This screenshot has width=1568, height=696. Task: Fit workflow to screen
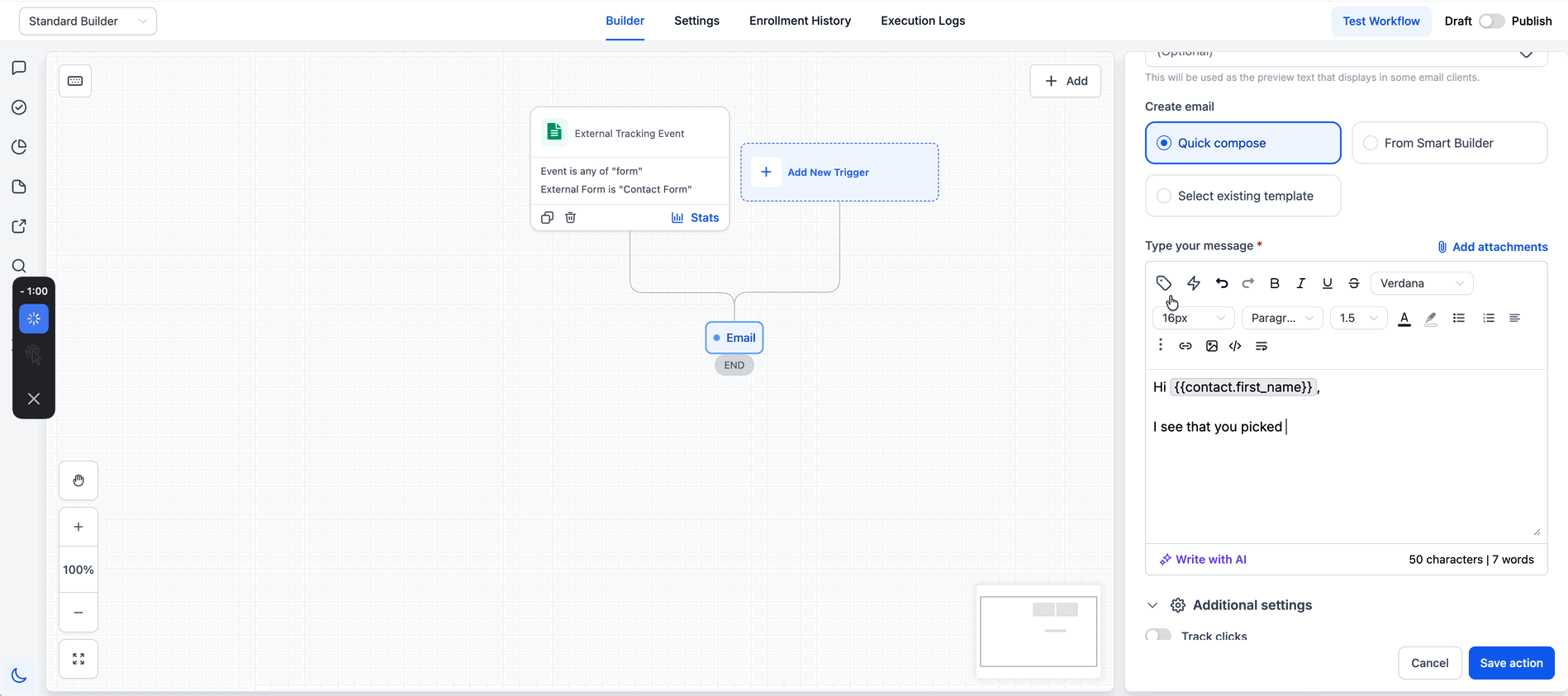click(x=78, y=659)
